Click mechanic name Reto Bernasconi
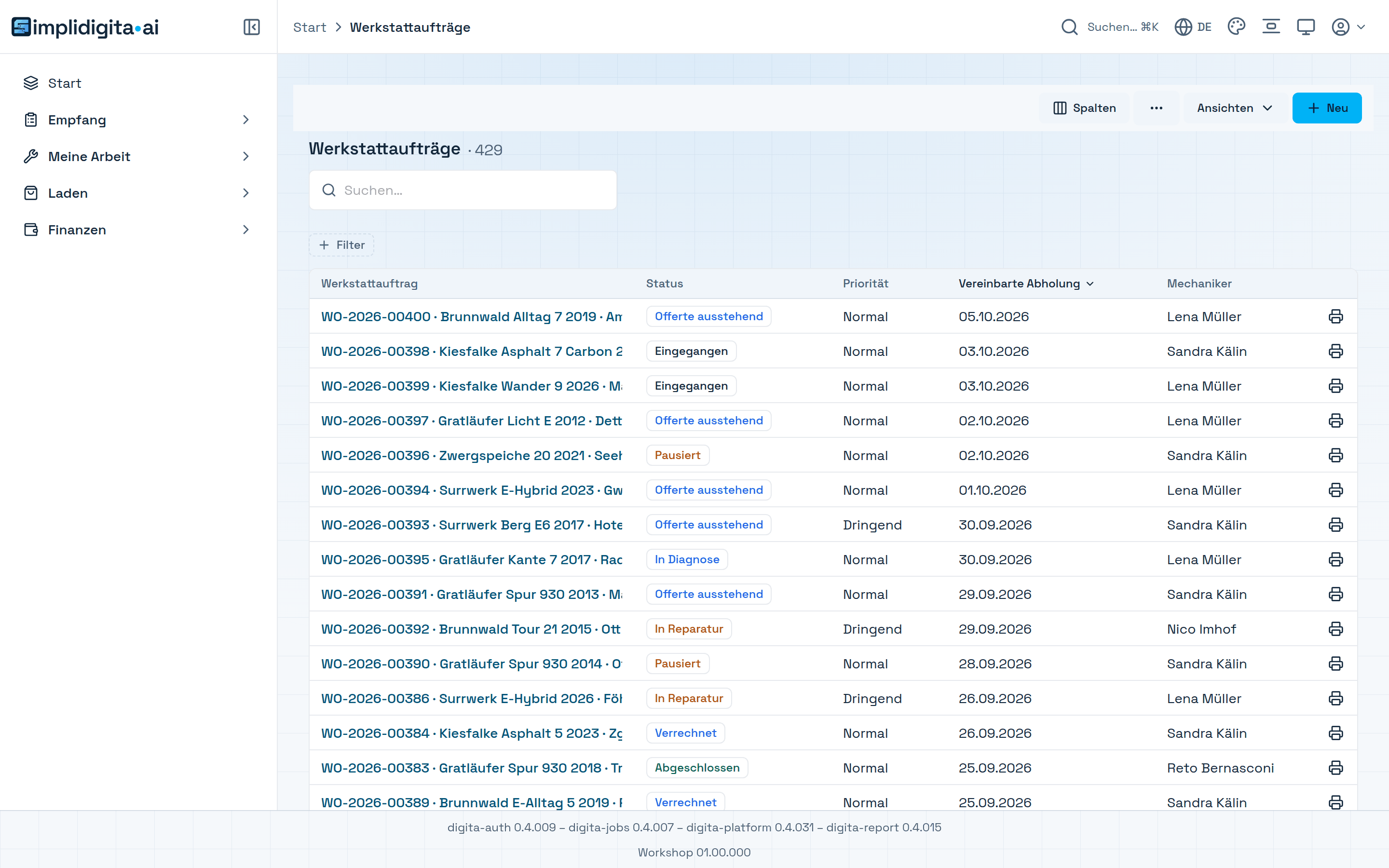 [x=1220, y=768]
